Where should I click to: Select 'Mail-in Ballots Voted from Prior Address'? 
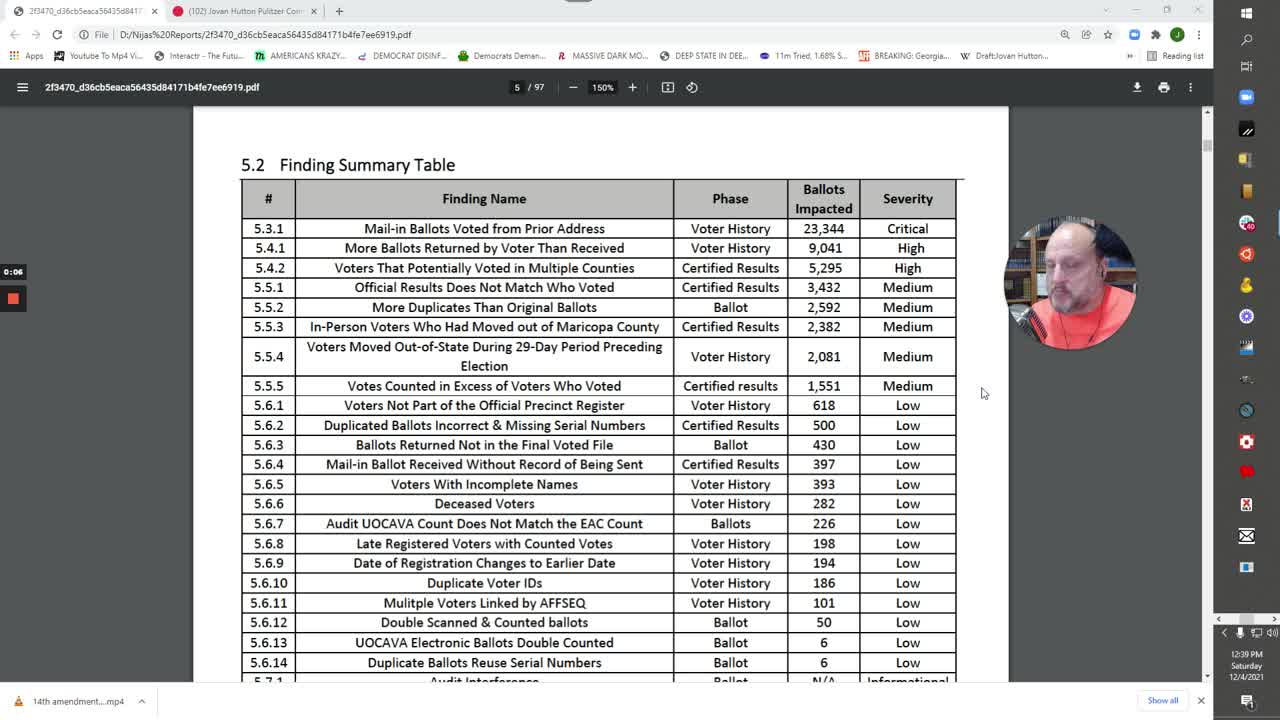click(484, 229)
